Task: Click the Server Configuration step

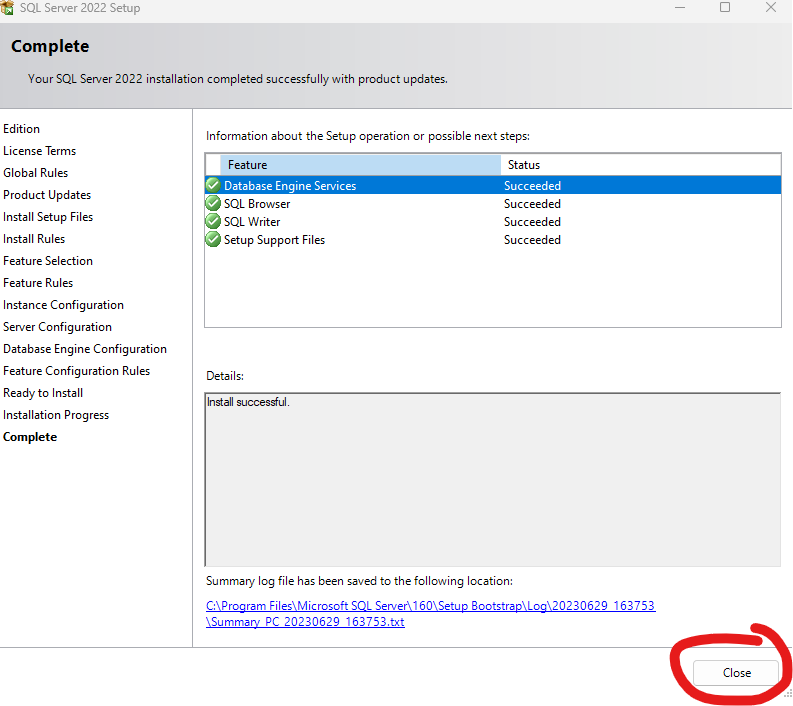Action: pos(57,327)
